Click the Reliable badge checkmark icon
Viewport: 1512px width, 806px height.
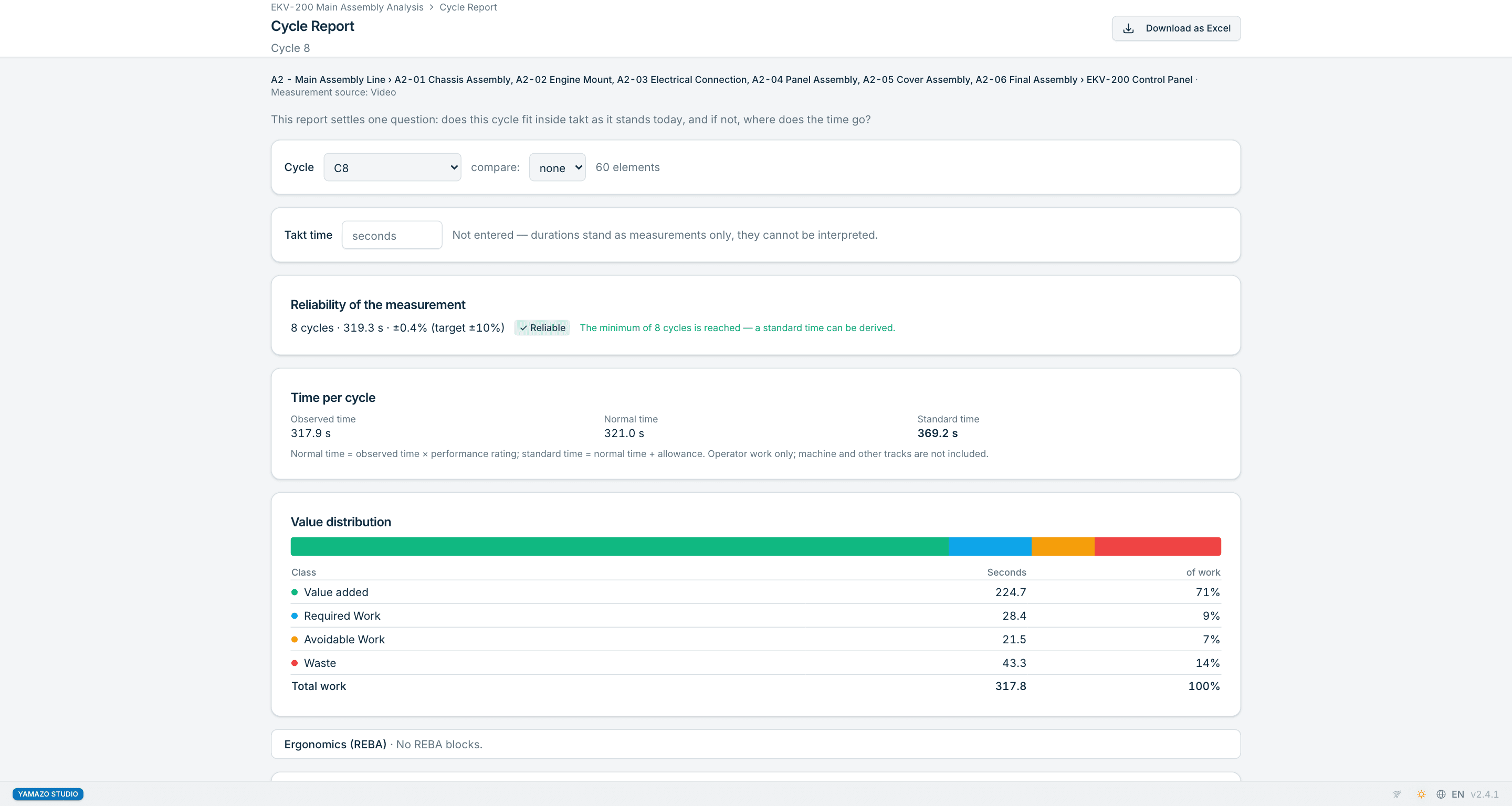coord(523,328)
